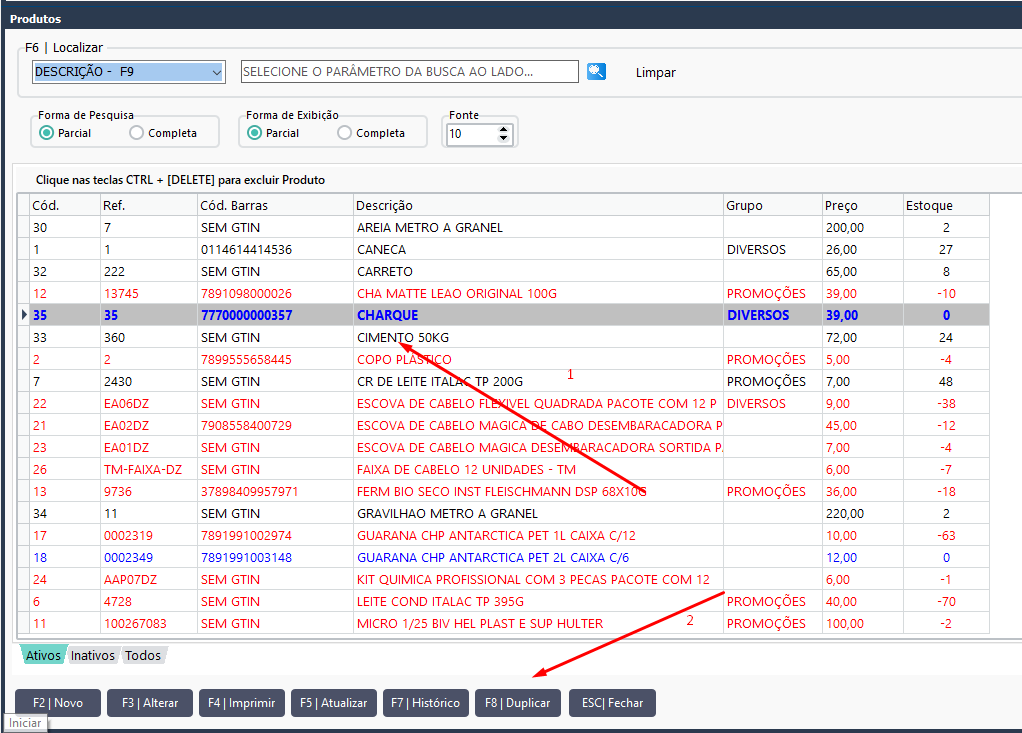Click the F5 | Atualizar button
This screenshot has width=1022, height=733.
(334, 703)
